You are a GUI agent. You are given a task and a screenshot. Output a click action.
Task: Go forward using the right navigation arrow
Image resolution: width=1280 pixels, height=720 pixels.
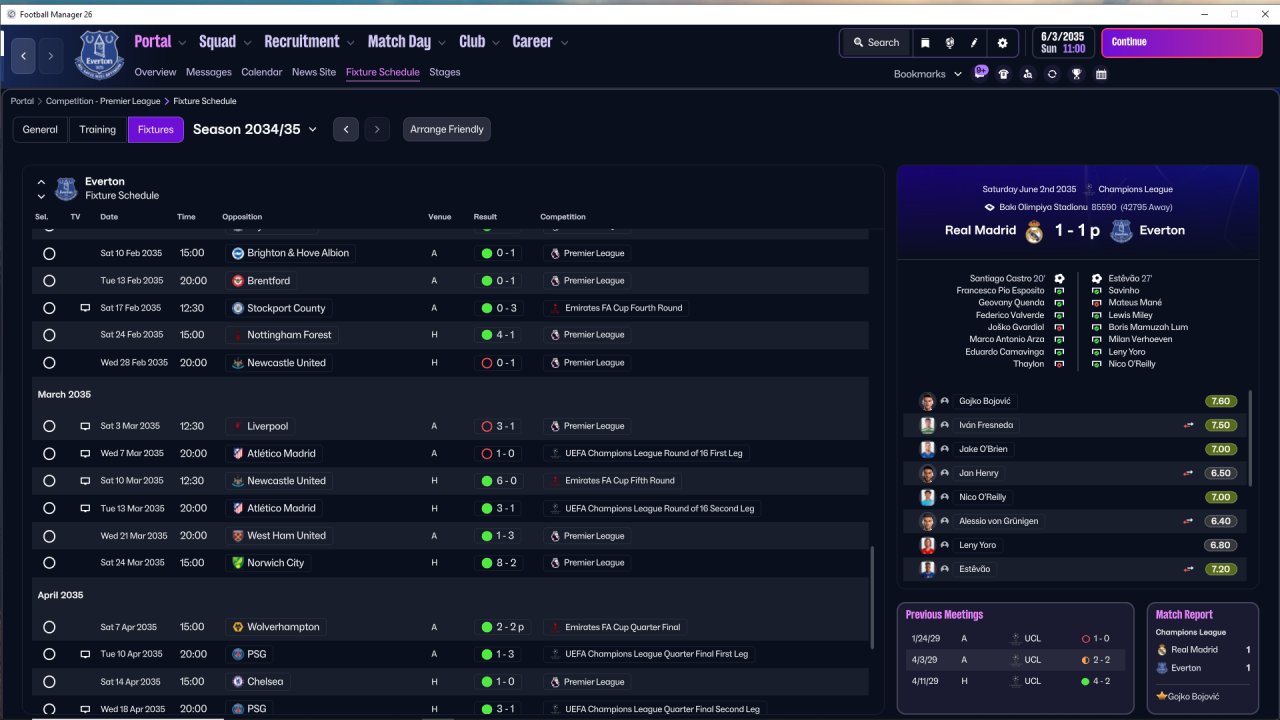pyautogui.click(x=50, y=56)
